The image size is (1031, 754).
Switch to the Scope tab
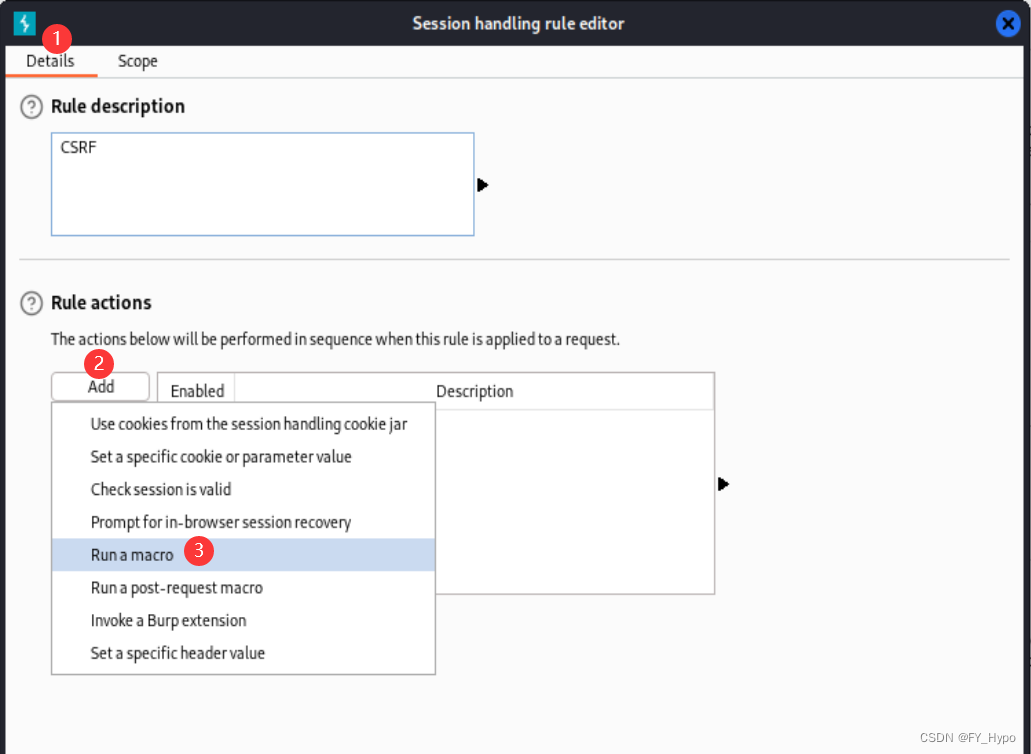click(x=137, y=61)
